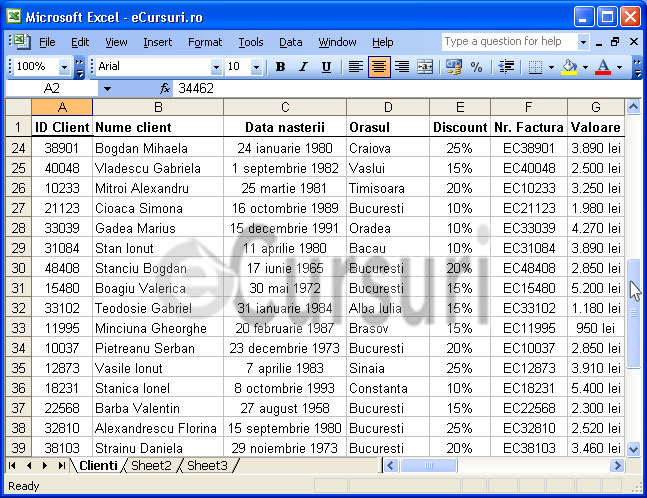Restore workbook window in menu bar
This screenshot has height=498, width=647.
615,42
